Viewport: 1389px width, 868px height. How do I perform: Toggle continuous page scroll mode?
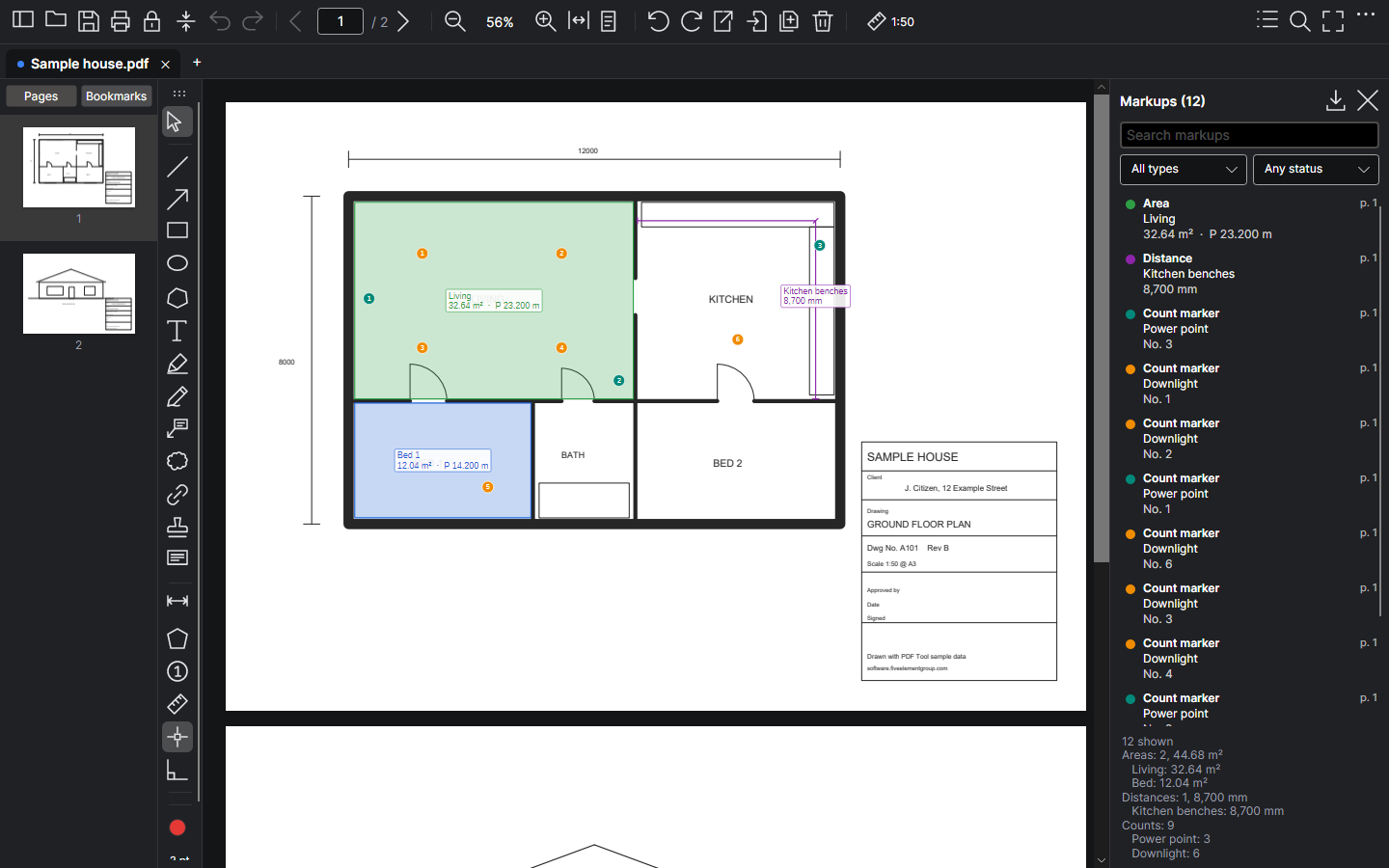609,20
